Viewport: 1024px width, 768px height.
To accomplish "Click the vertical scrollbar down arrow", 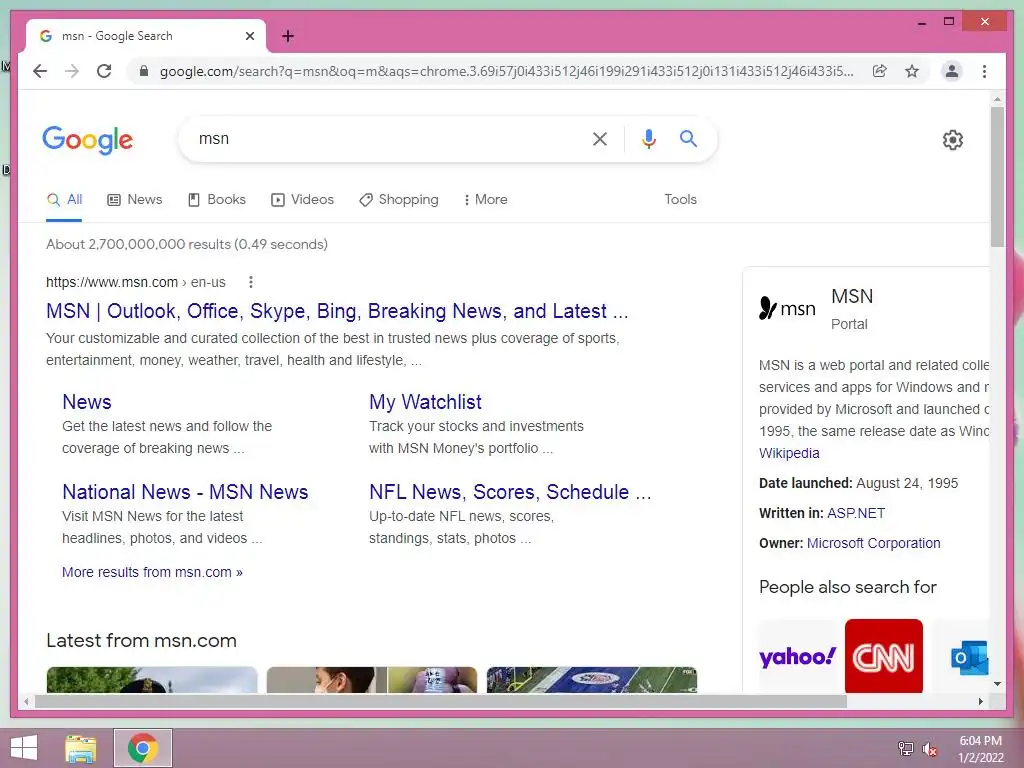I will pyautogui.click(x=997, y=684).
